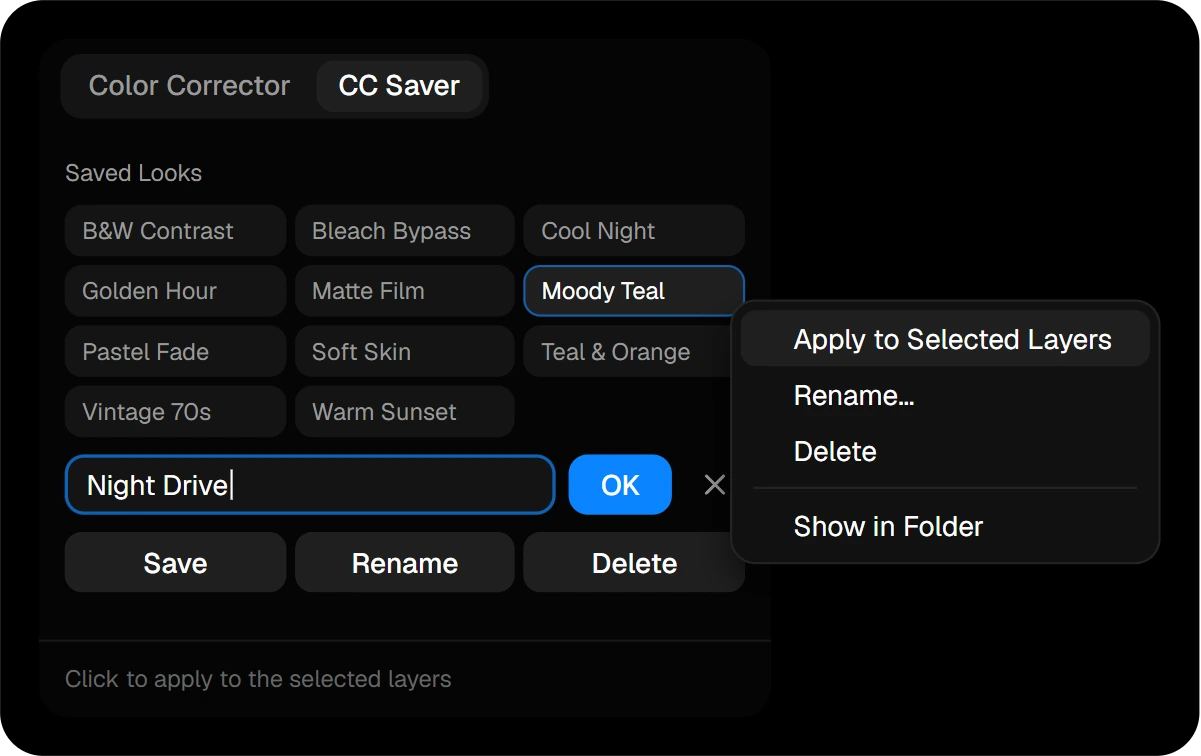
Task: Choose Apply to Selected Layers menu item
Action: coord(946,339)
